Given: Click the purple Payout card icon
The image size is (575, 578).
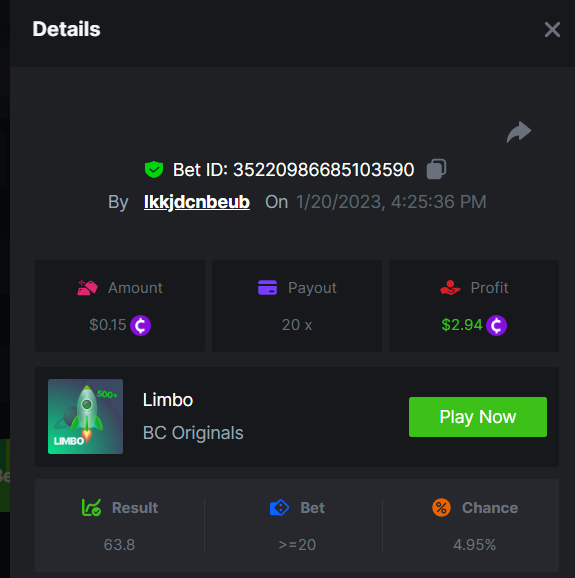Looking at the screenshot, I should pyautogui.click(x=268, y=288).
